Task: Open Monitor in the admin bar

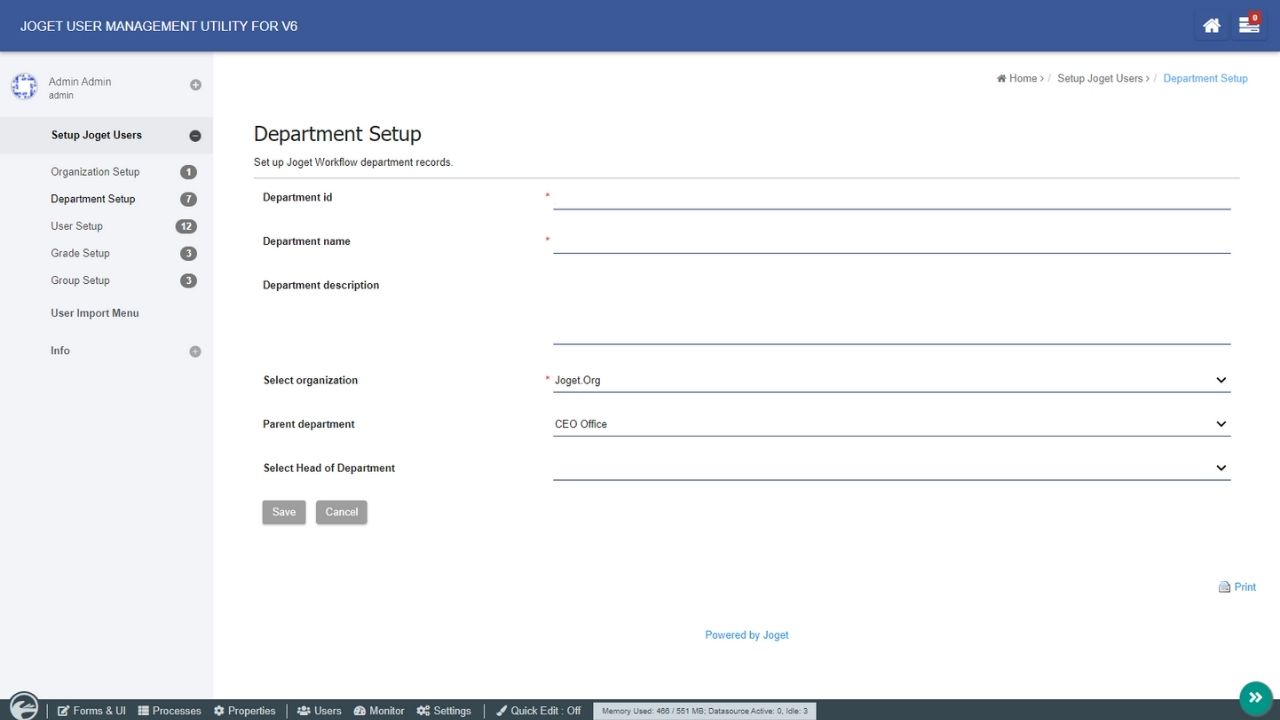Action: click(x=379, y=711)
